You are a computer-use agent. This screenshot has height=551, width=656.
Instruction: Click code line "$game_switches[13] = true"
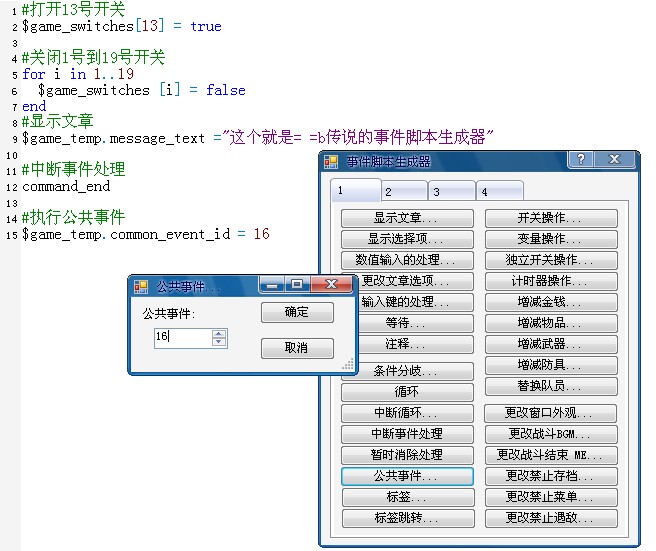point(122,26)
